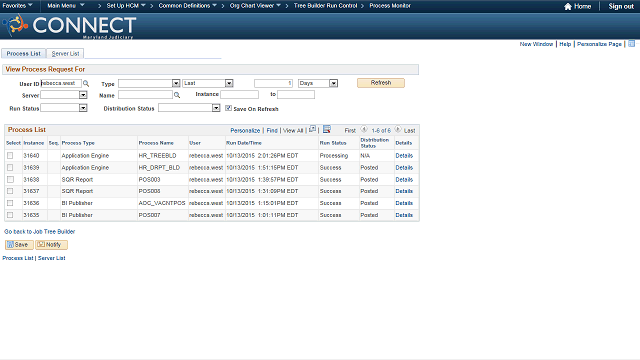Open the Run Status dropdown

coord(64,108)
